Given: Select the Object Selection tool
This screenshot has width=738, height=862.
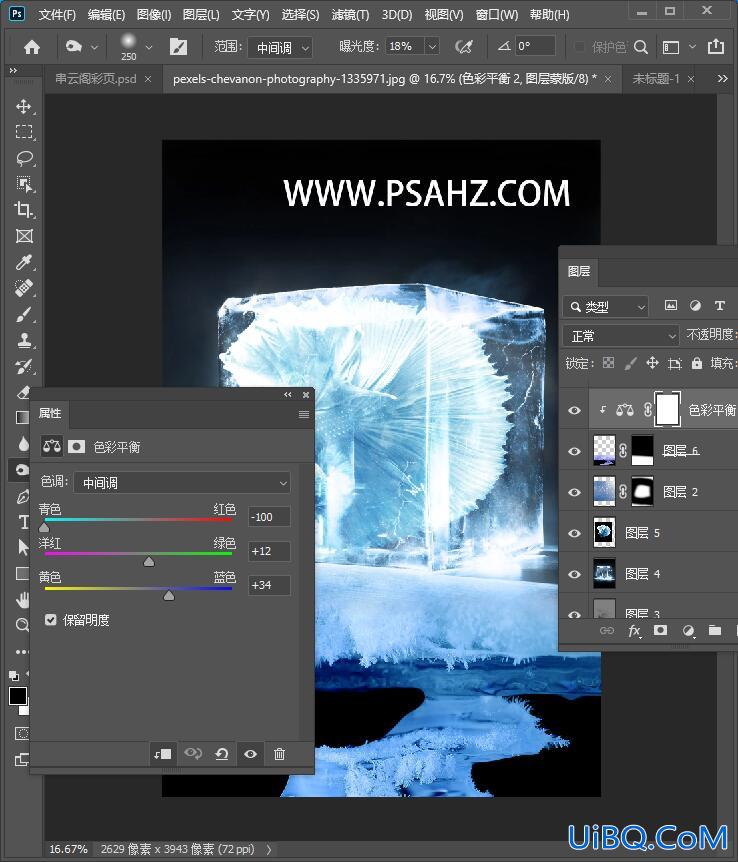Looking at the screenshot, I should pyautogui.click(x=23, y=184).
